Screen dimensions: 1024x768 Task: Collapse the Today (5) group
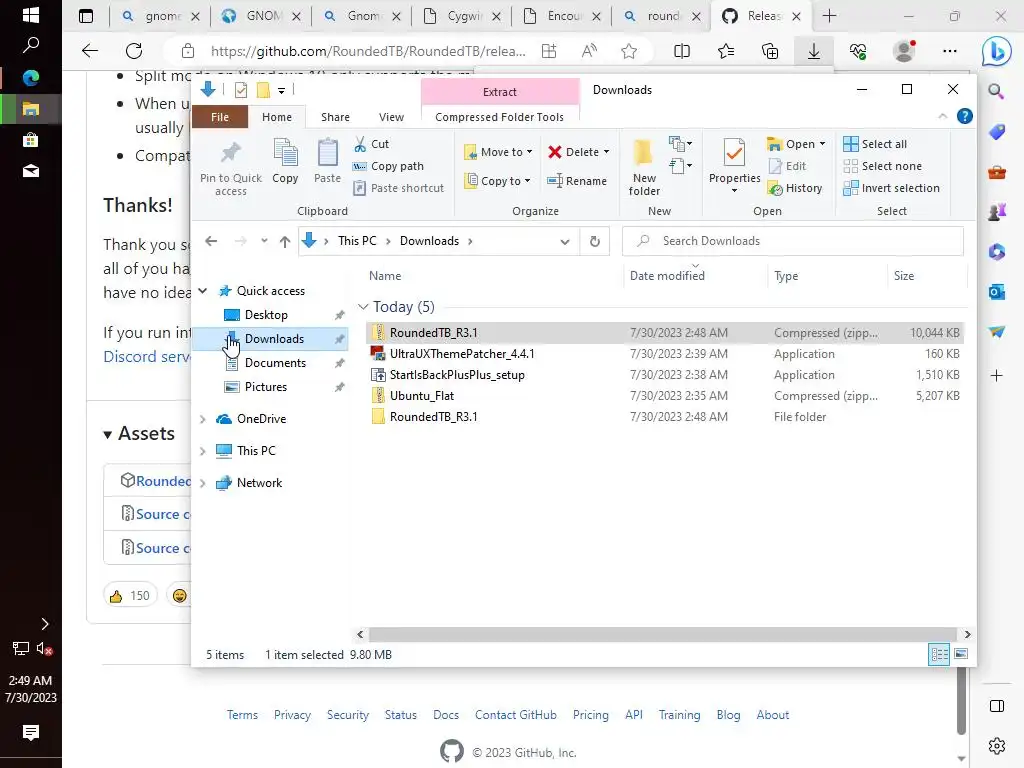pos(363,307)
